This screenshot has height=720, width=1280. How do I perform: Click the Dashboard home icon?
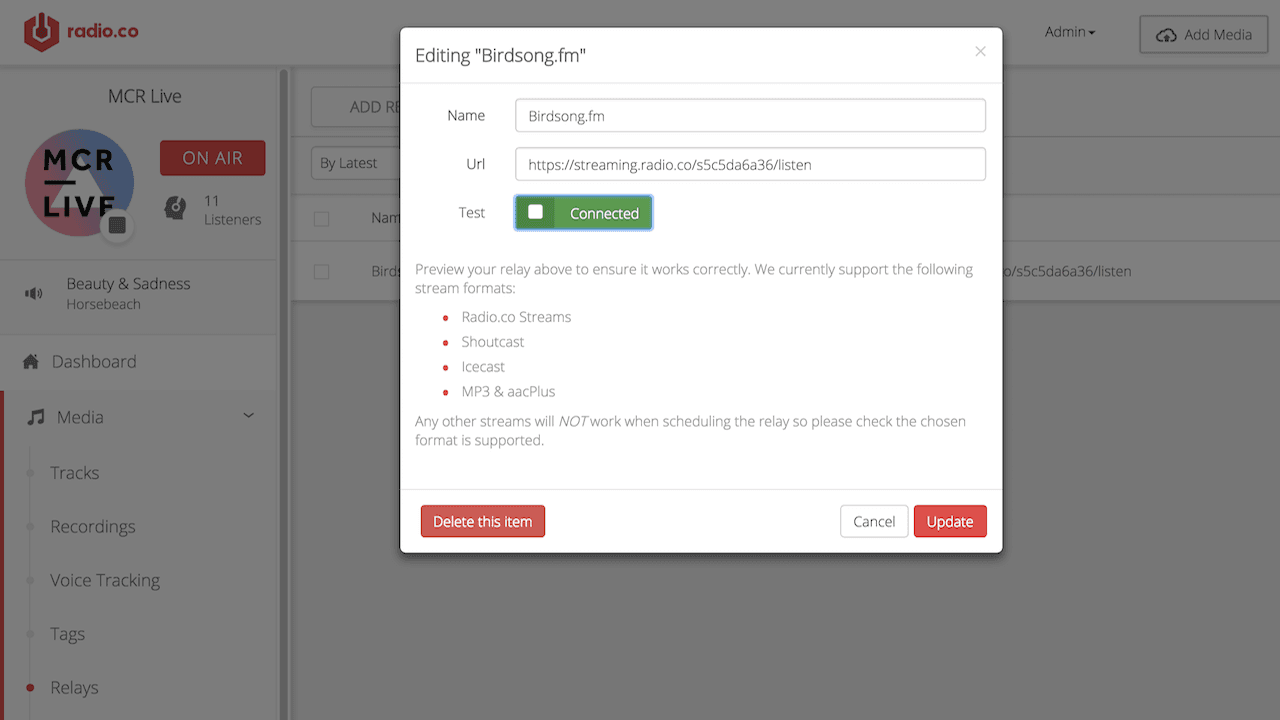(31, 362)
